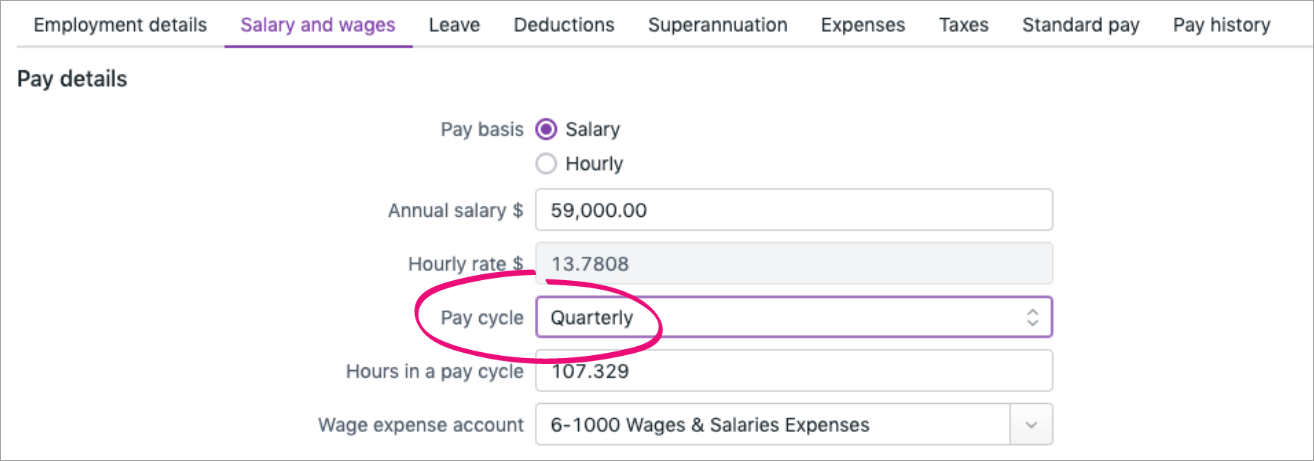Select the Salary pay basis option
1314x461 pixels.
(547, 129)
